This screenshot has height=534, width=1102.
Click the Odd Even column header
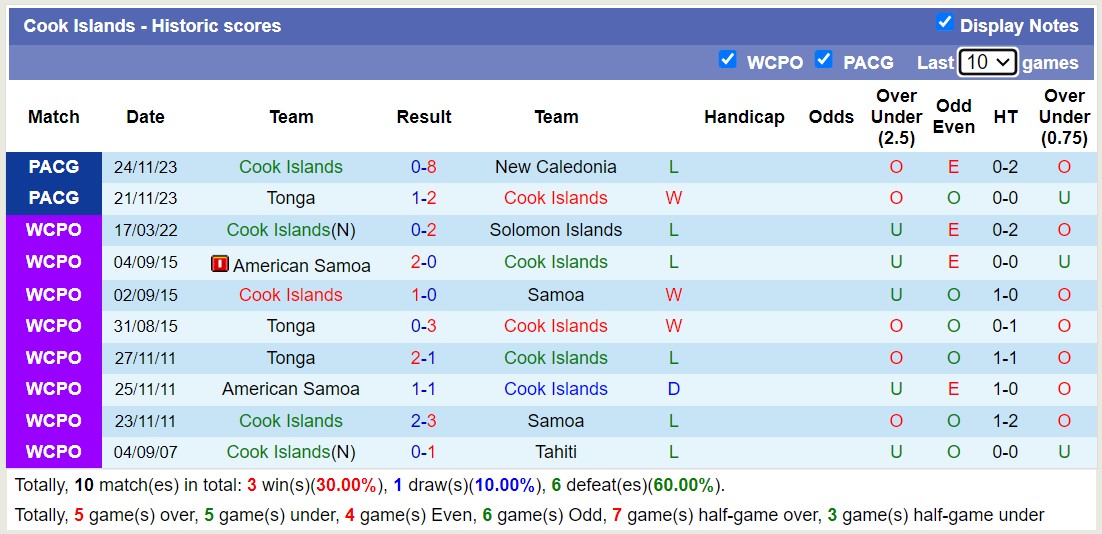(x=954, y=117)
